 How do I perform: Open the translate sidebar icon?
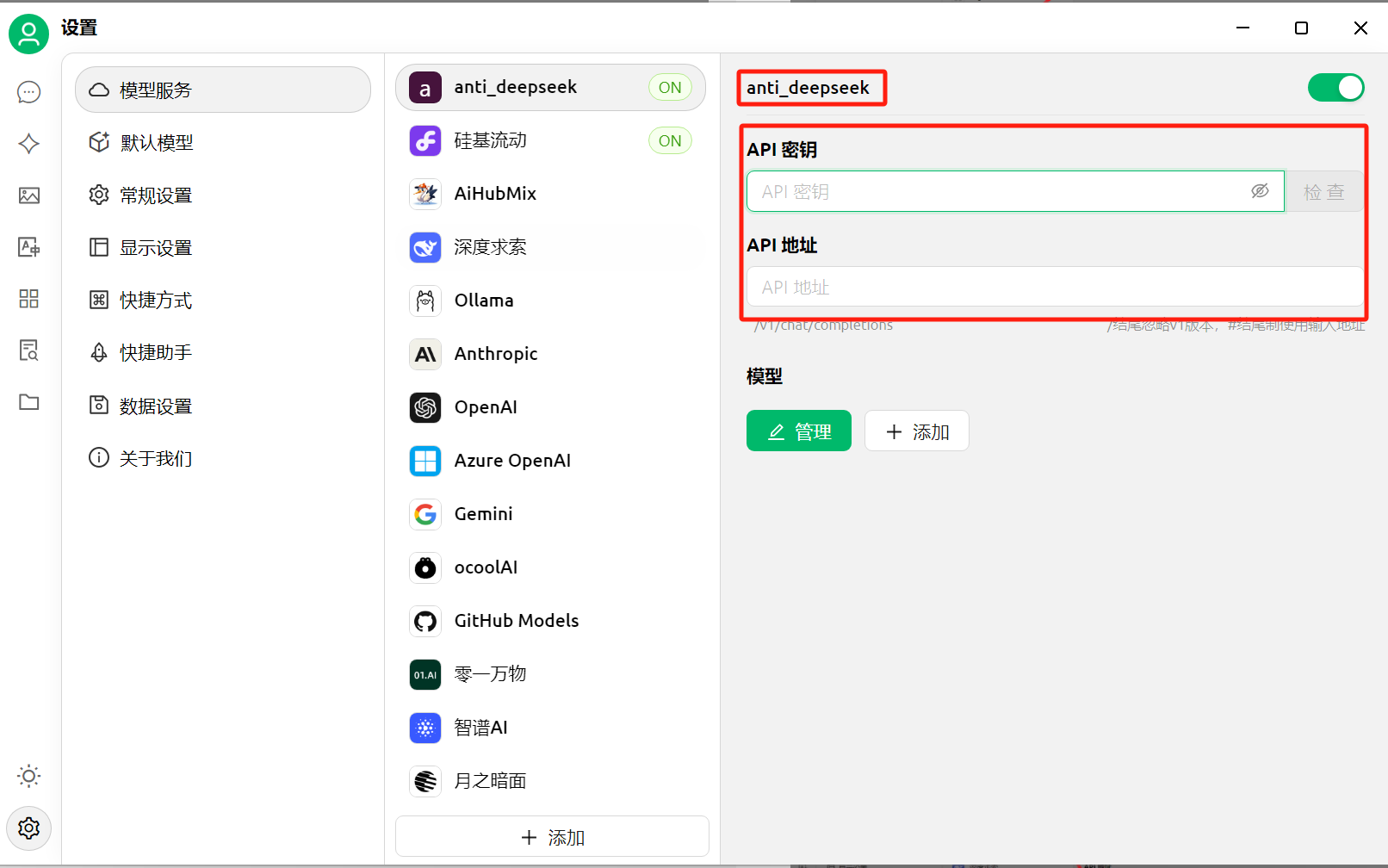(29, 247)
